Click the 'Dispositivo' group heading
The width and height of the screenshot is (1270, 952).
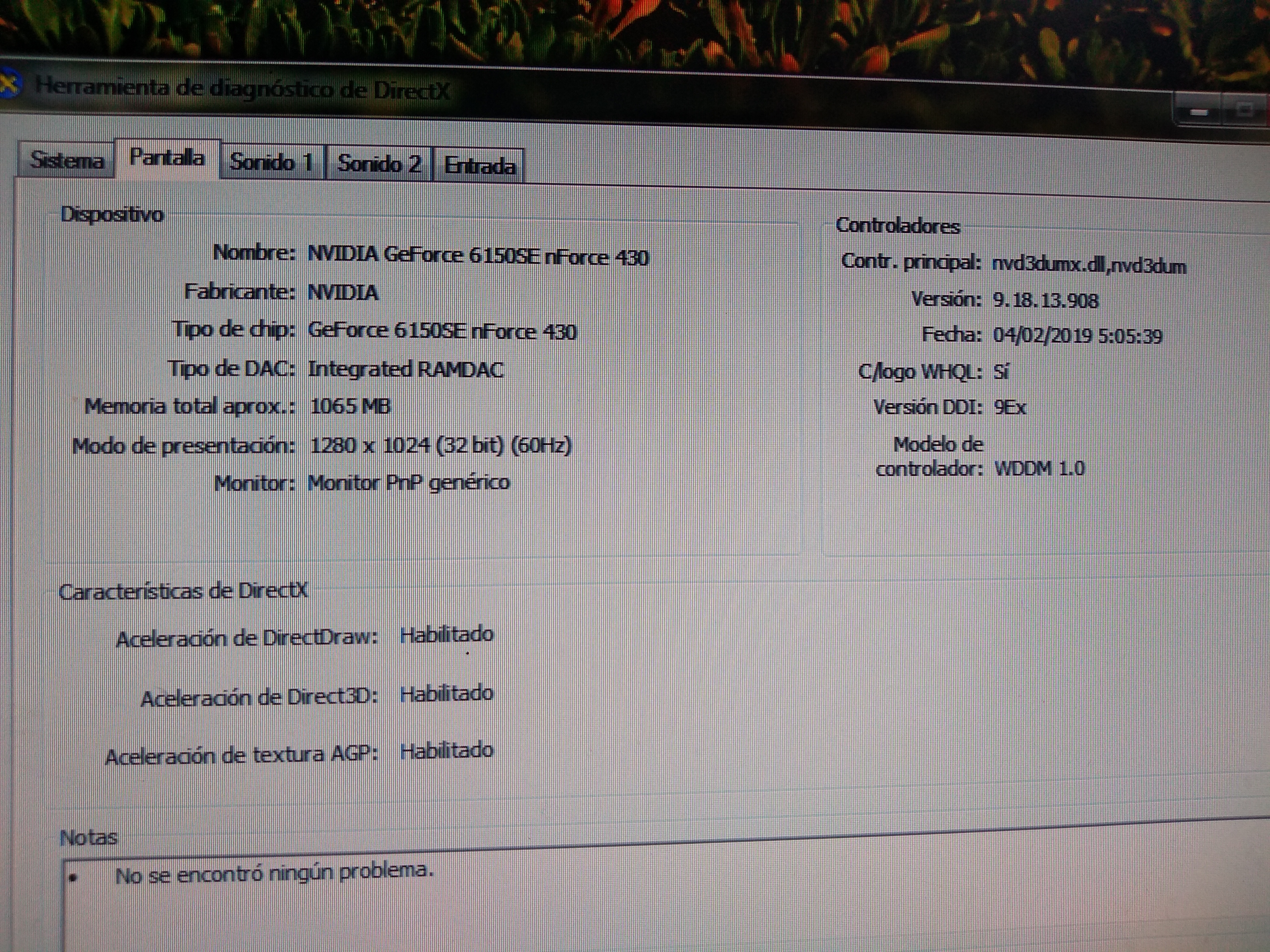click(x=113, y=214)
